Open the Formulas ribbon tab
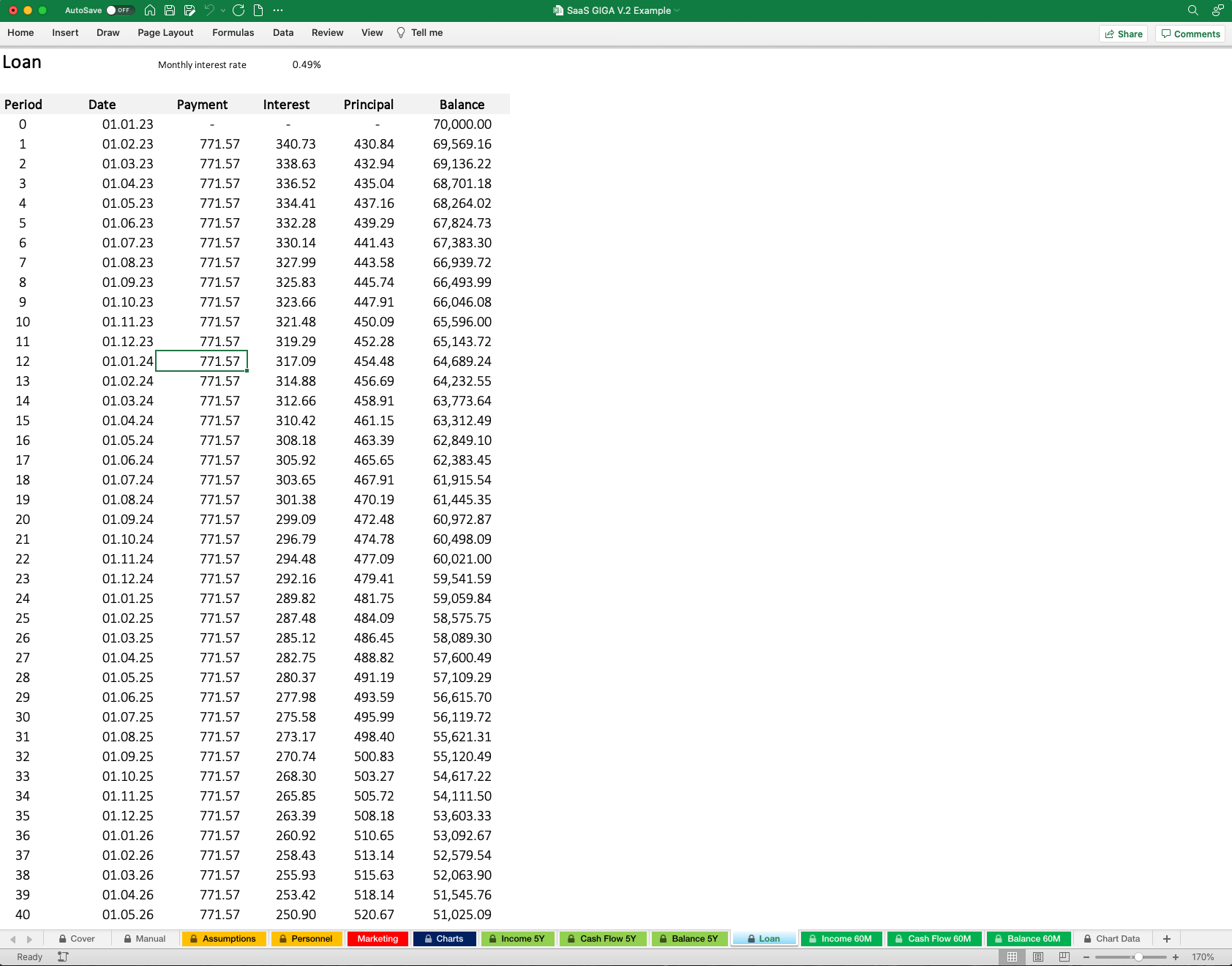The image size is (1232, 966). [233, 33]
